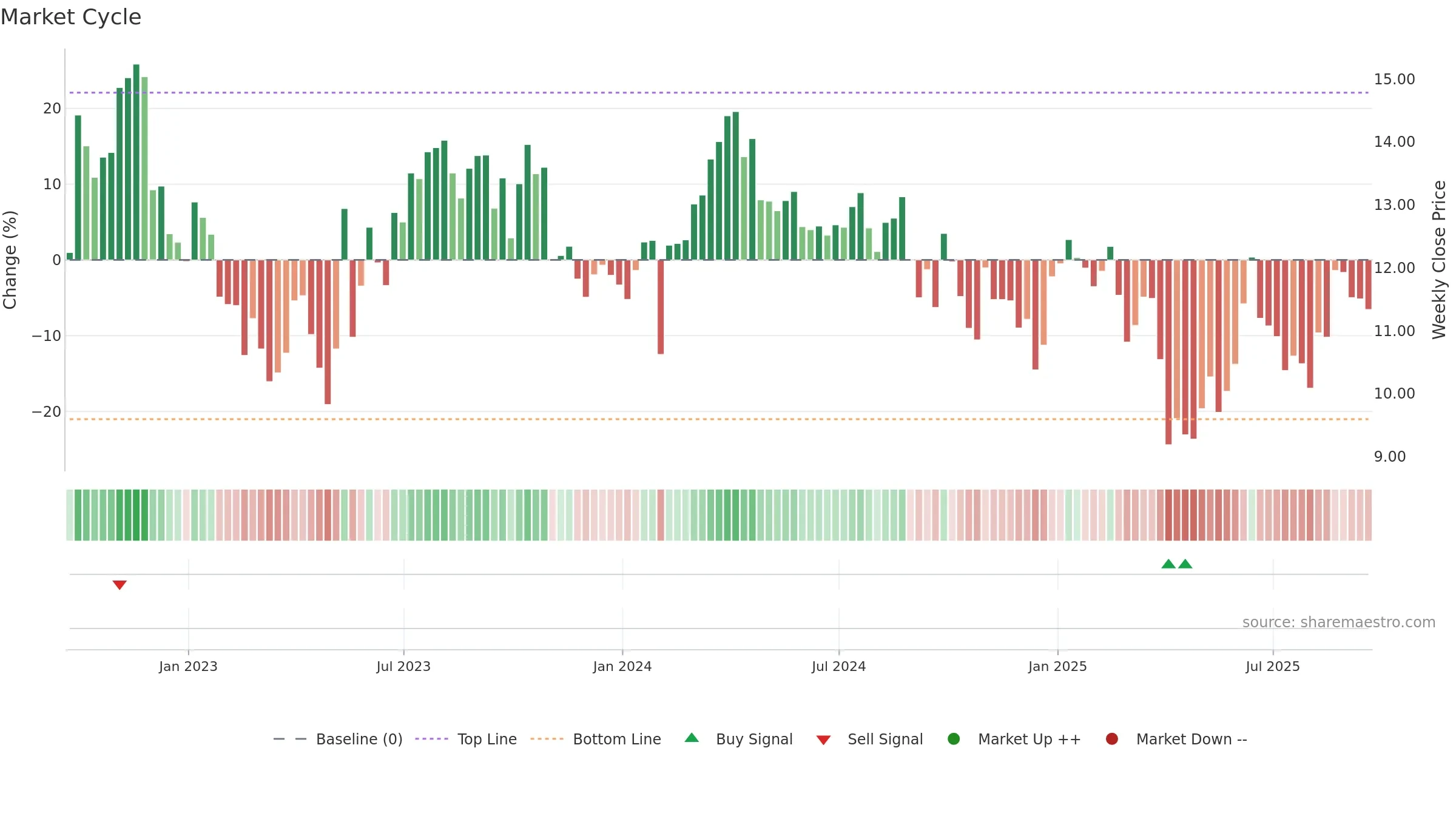Click the Jul 2024 axis label
The image size is (1456, 819).
(x=839, y=666)
